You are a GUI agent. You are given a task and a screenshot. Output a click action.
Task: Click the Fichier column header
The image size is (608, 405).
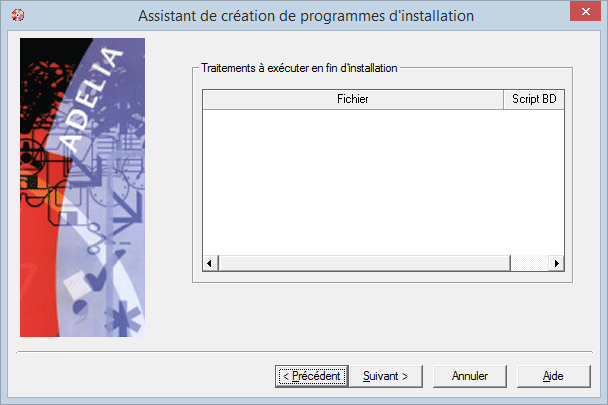pos(353,99)
